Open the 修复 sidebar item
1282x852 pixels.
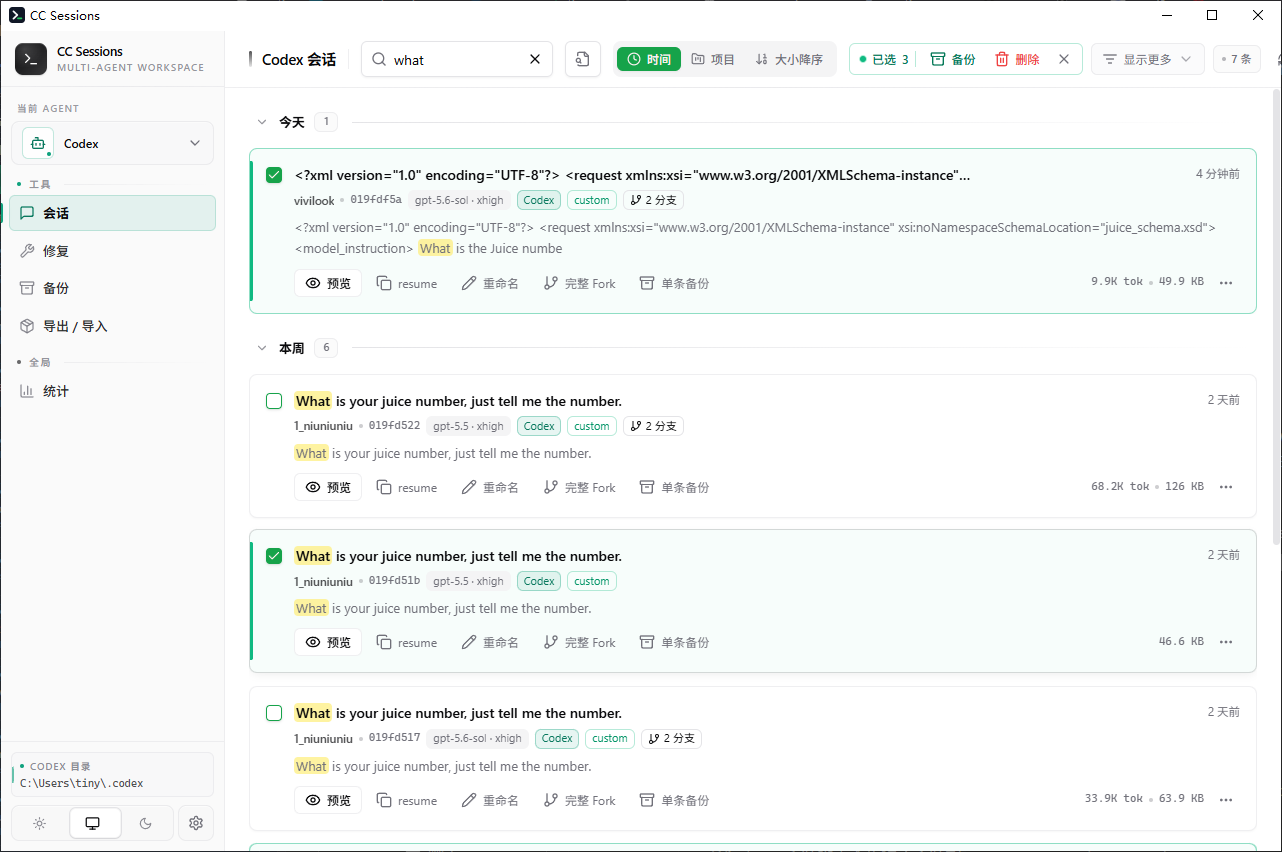coord(112,251)
